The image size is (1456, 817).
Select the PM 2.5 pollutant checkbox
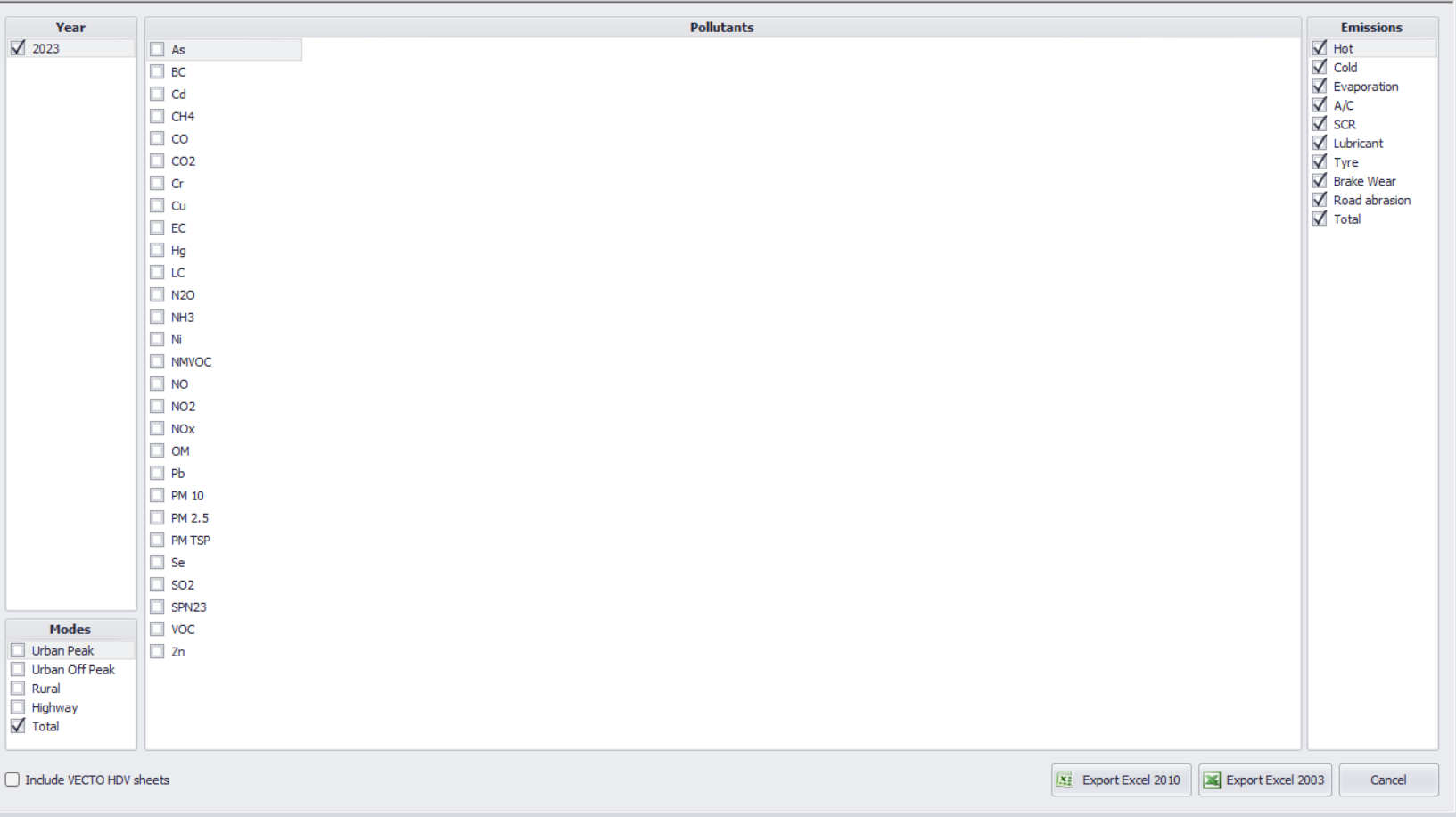pyautogui.click(x=157, y=517)
